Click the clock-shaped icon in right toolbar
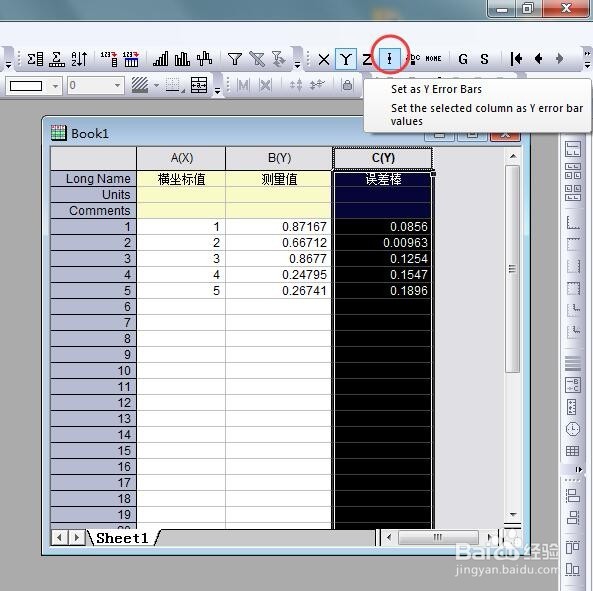This screenshot has width=593, height=591. click(573, 429)
